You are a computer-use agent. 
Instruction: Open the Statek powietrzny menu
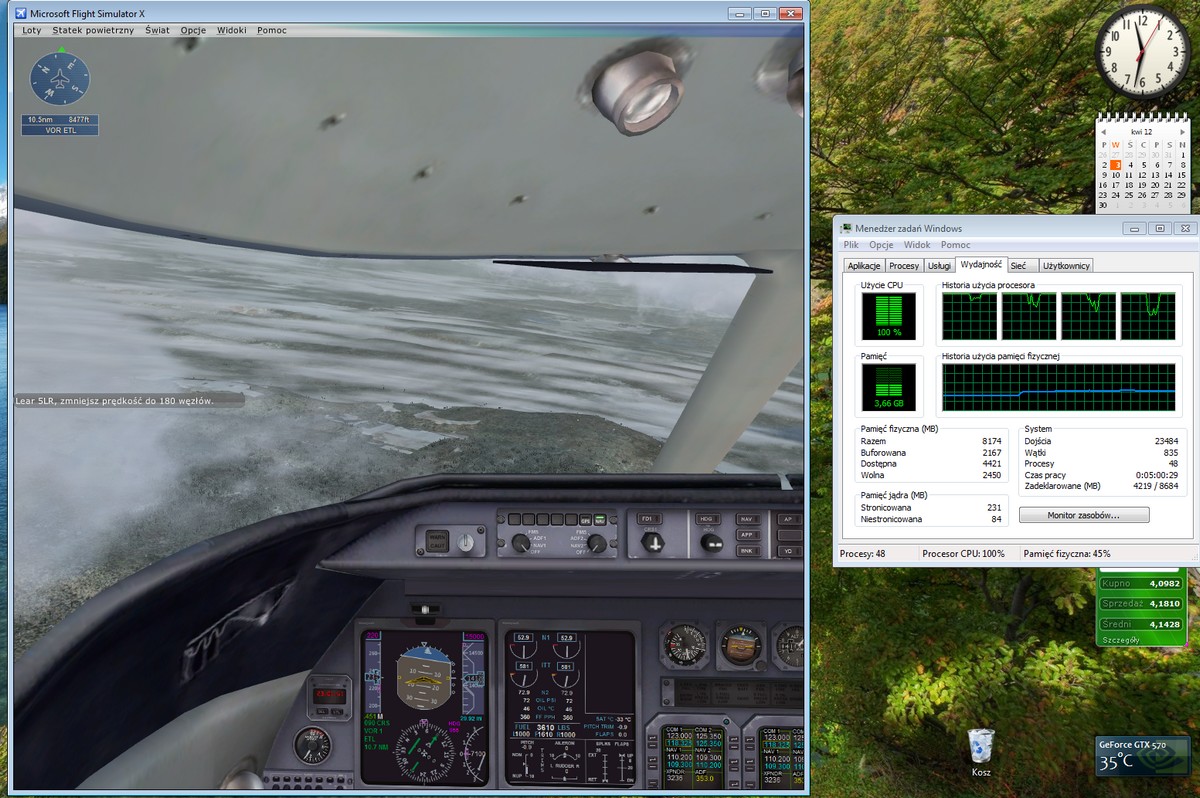tap(93, 30)
